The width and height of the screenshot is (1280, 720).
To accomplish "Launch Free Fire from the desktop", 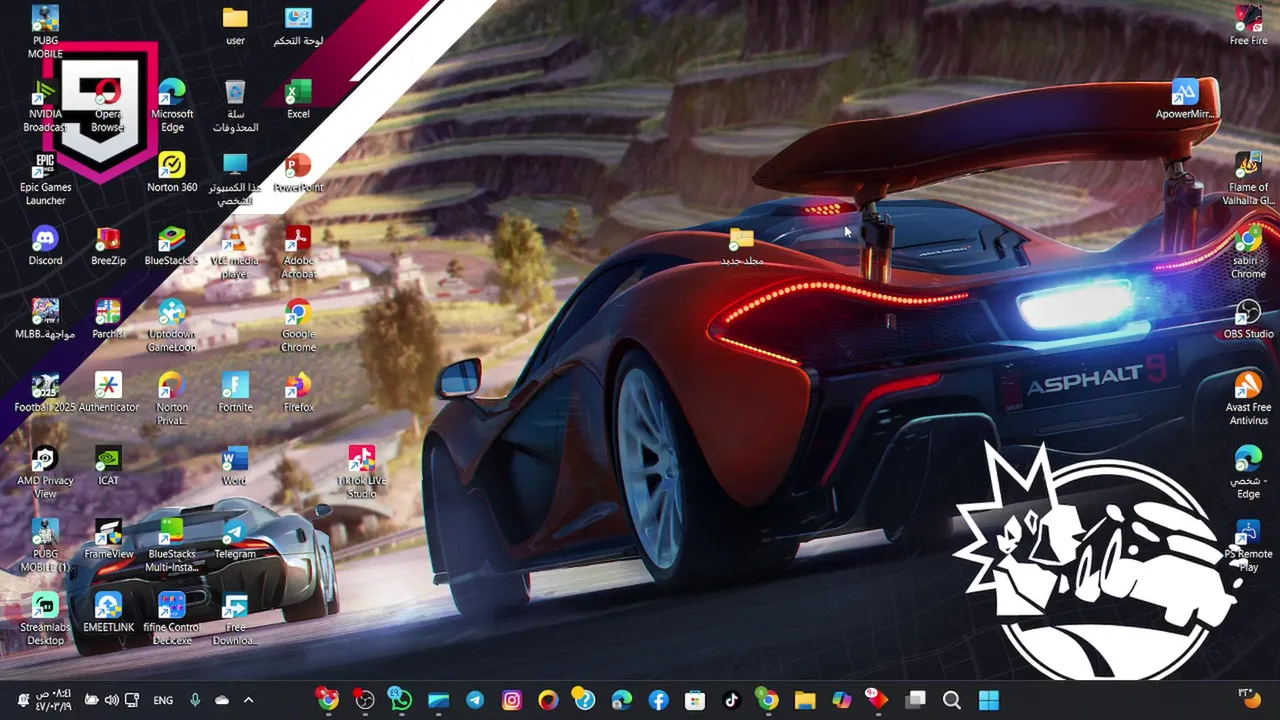I will point(1248,27).
